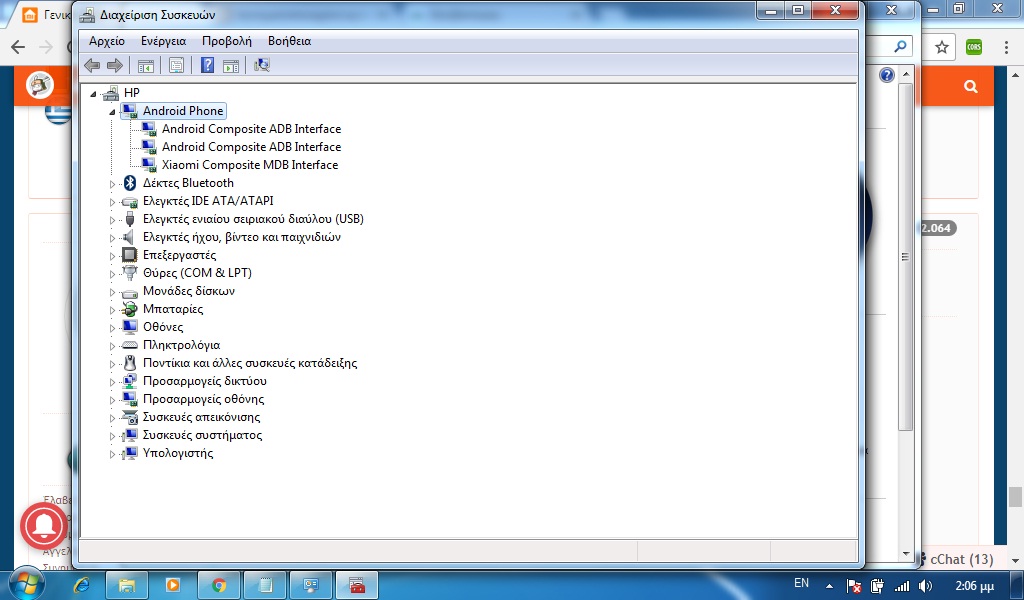Screen dimensions: 1024x600
Task: Expand the Προσαρμογείς δικτύου node
Action: click(x=112, y=383)
